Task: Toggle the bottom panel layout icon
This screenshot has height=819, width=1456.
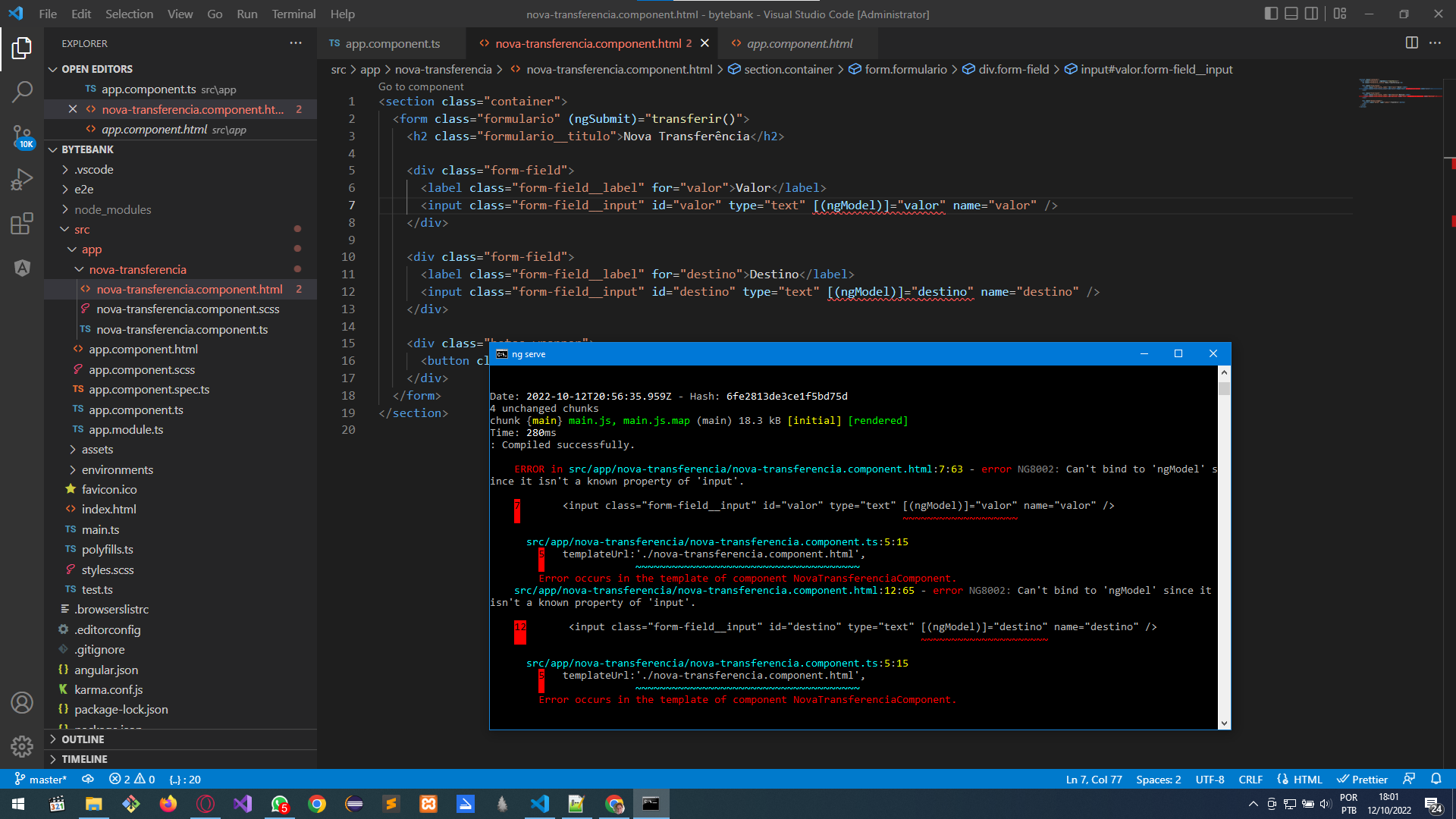Action: tap(1291, 14)
